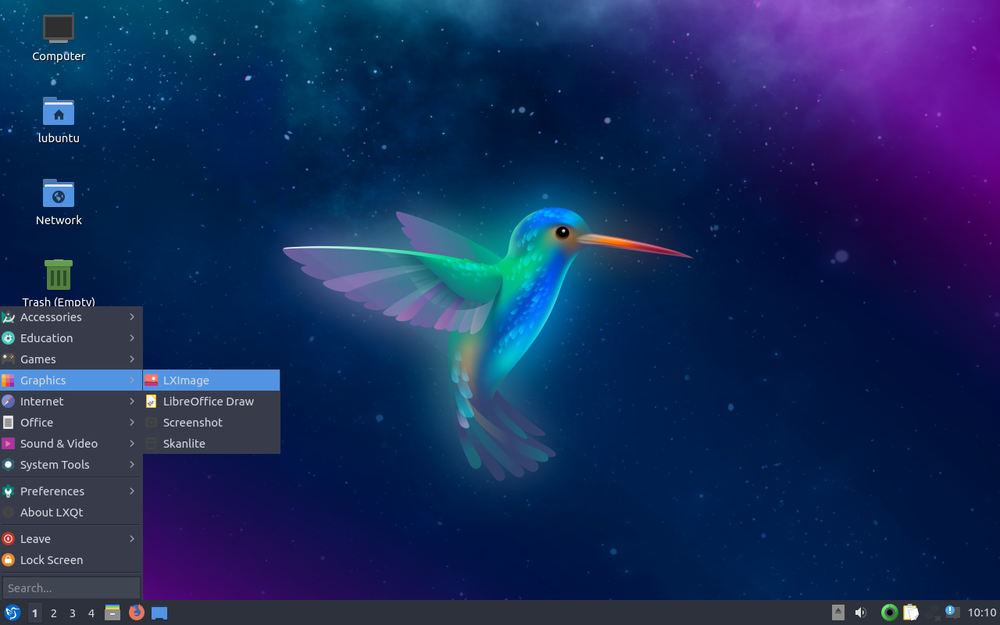Switch to virtual desktop 3
The width and height of the screenshot is (1000, 625).
tap(71, 613)
